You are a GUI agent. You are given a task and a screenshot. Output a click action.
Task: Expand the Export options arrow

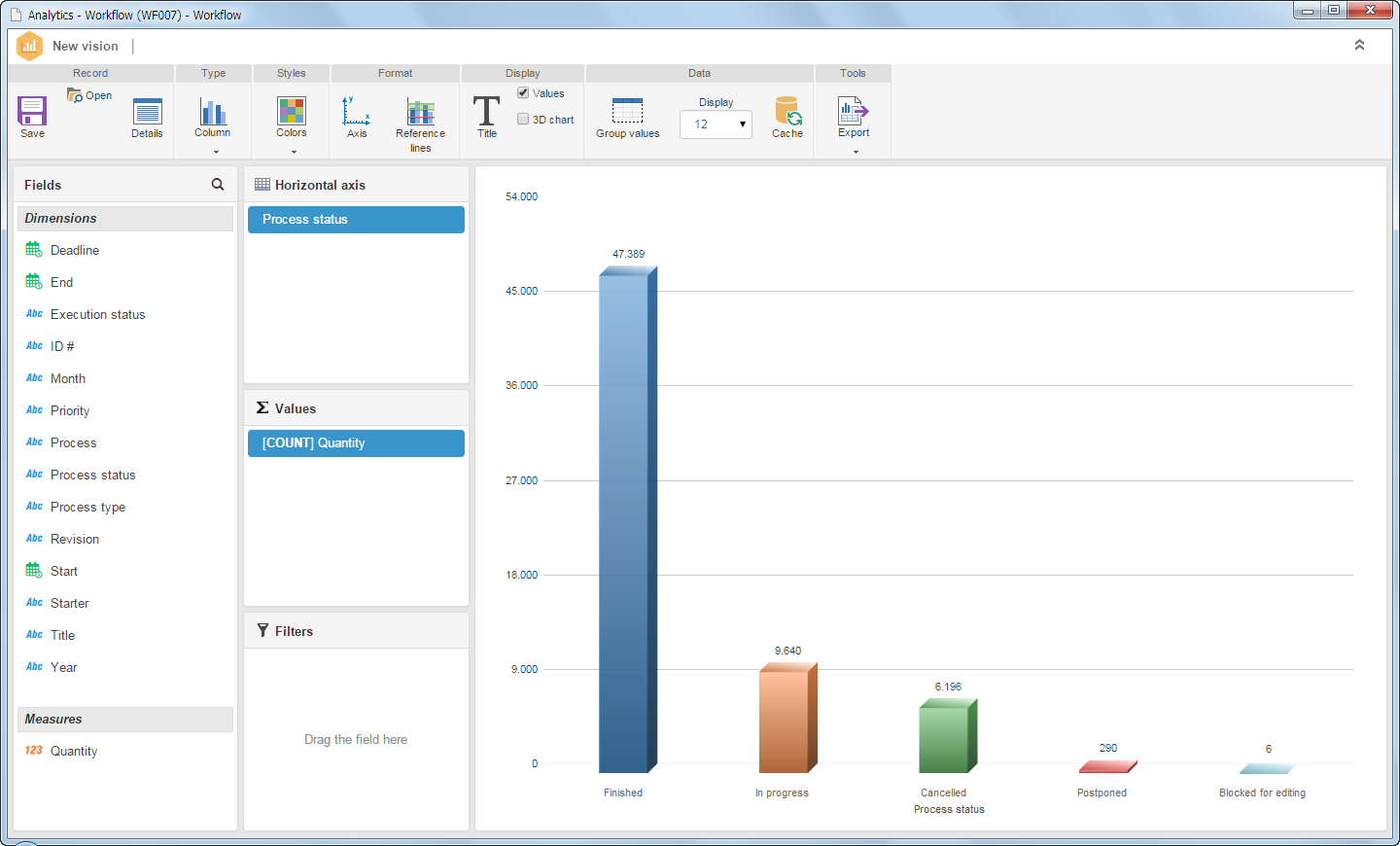[x=856, y=152]
